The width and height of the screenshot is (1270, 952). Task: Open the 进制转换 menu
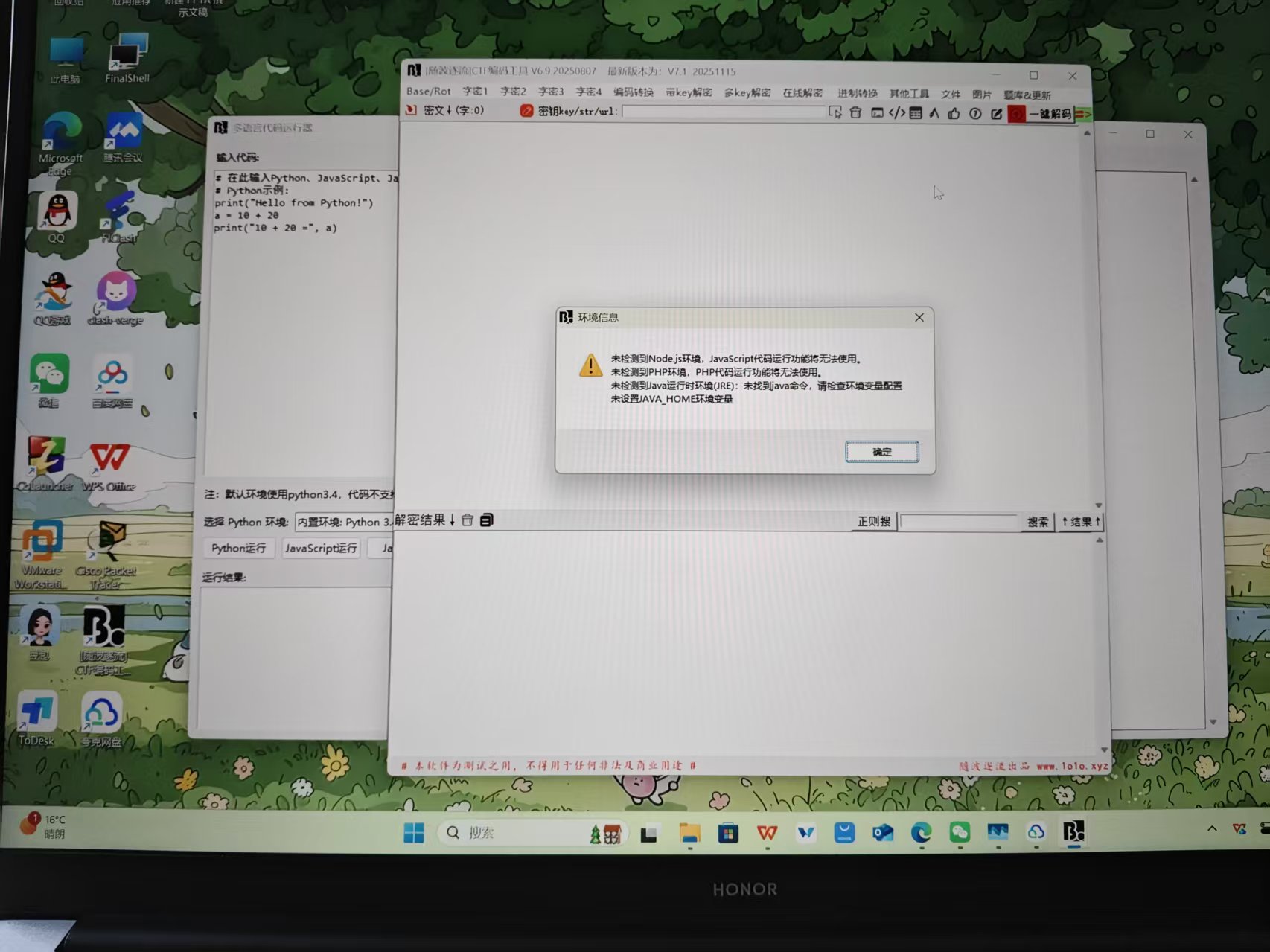pyautogui.click(x=858, y=94)
